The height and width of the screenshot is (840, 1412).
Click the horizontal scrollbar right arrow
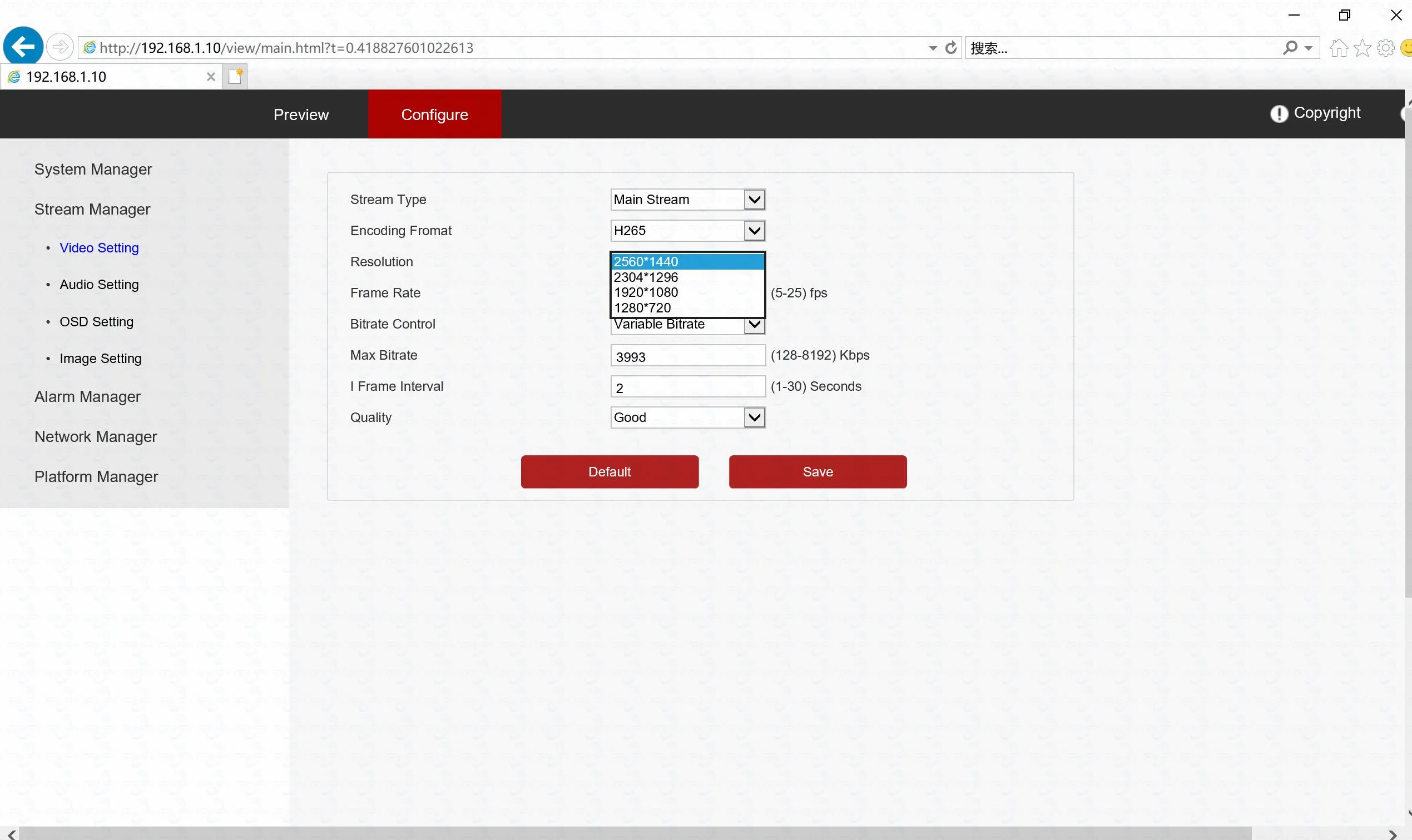[x=1392, y=834]
